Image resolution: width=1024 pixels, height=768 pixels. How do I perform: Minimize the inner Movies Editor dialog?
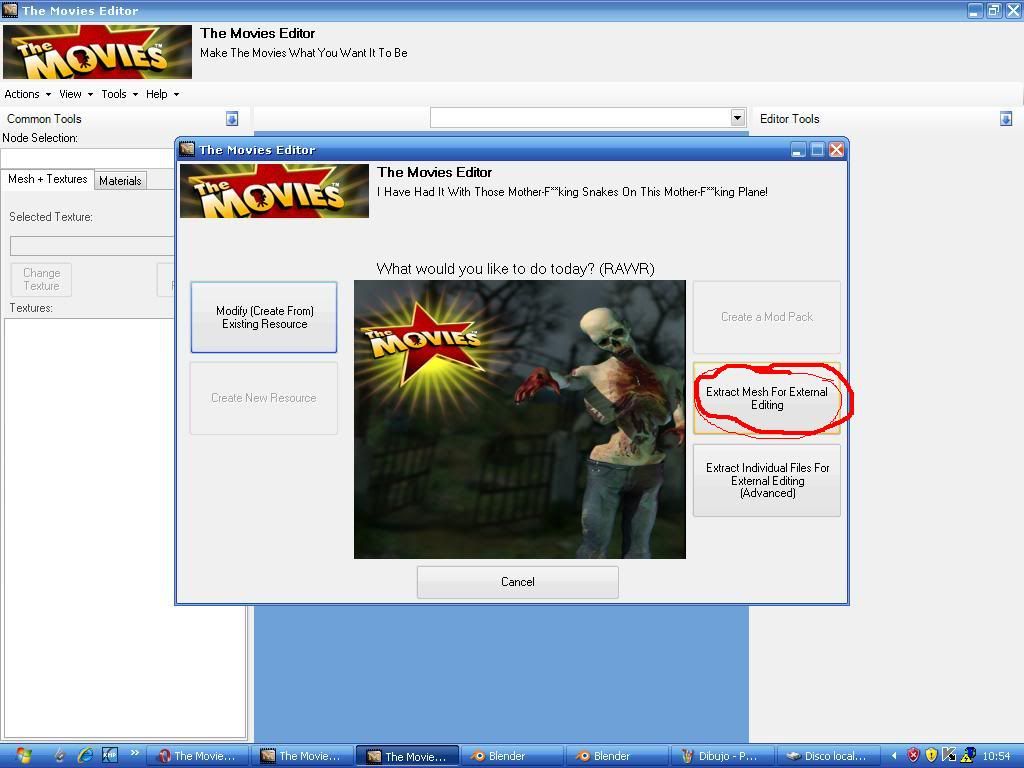[798, 150]
